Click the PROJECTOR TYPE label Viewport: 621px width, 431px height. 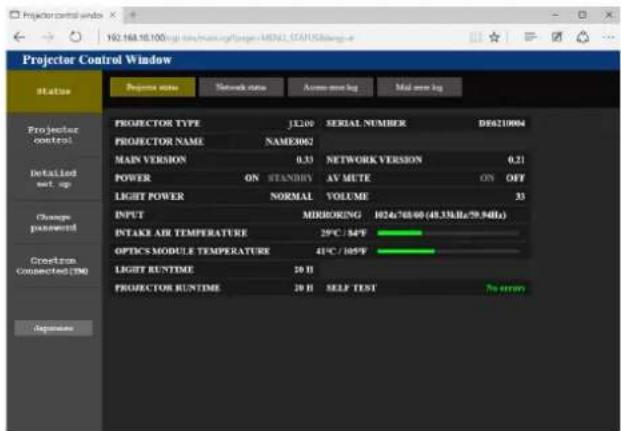(x=158, y=123)
